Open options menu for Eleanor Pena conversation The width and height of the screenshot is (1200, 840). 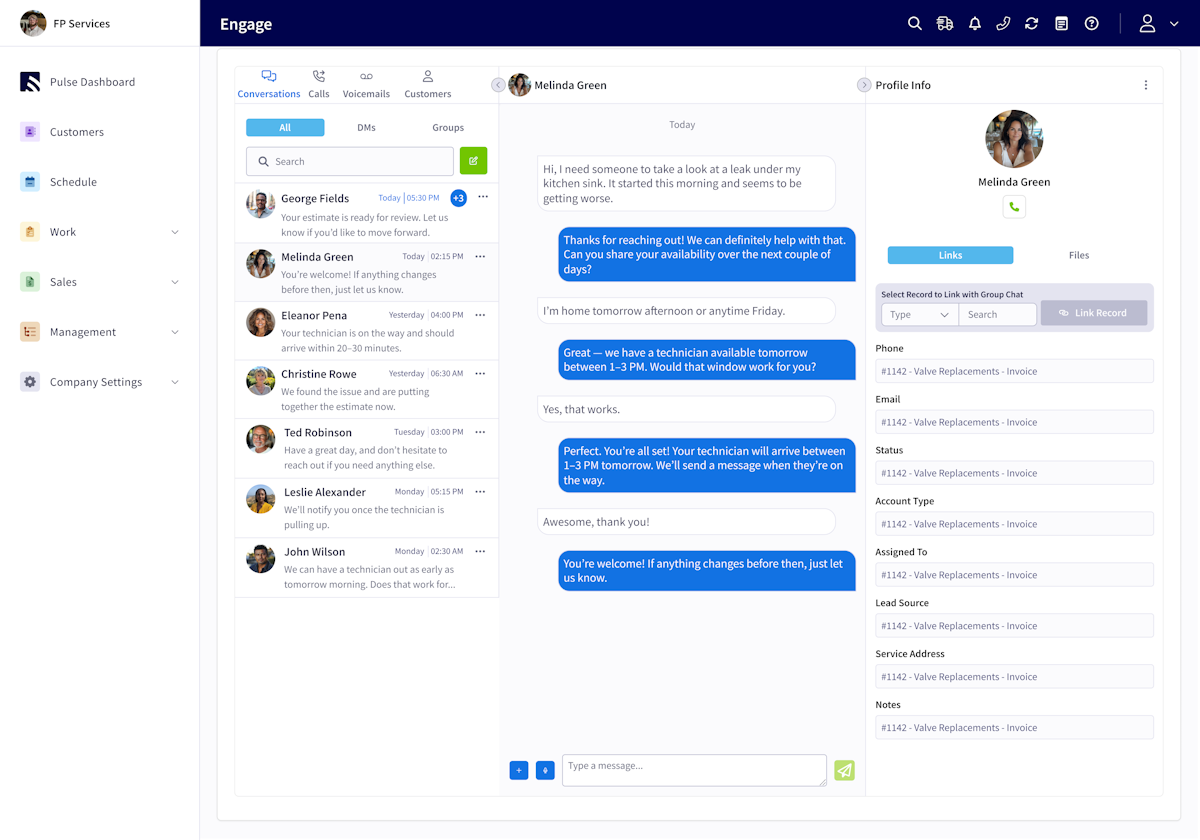(480, 315)
